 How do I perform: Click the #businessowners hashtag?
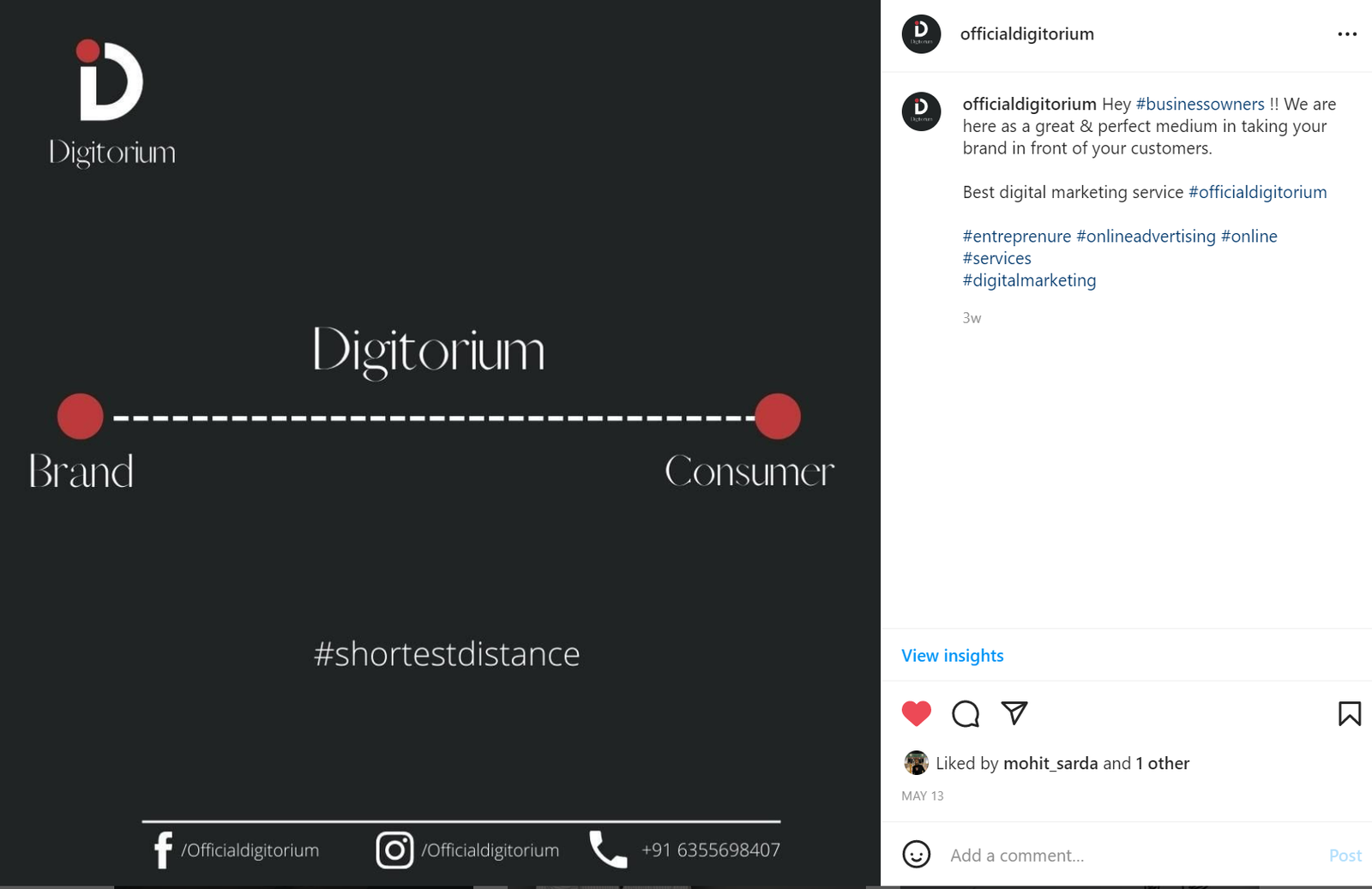pos(1200,104)
